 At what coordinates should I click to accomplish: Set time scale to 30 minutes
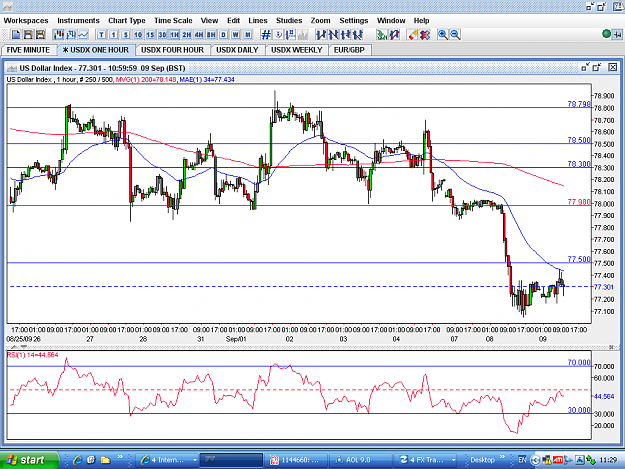click(x=162, y=35)
